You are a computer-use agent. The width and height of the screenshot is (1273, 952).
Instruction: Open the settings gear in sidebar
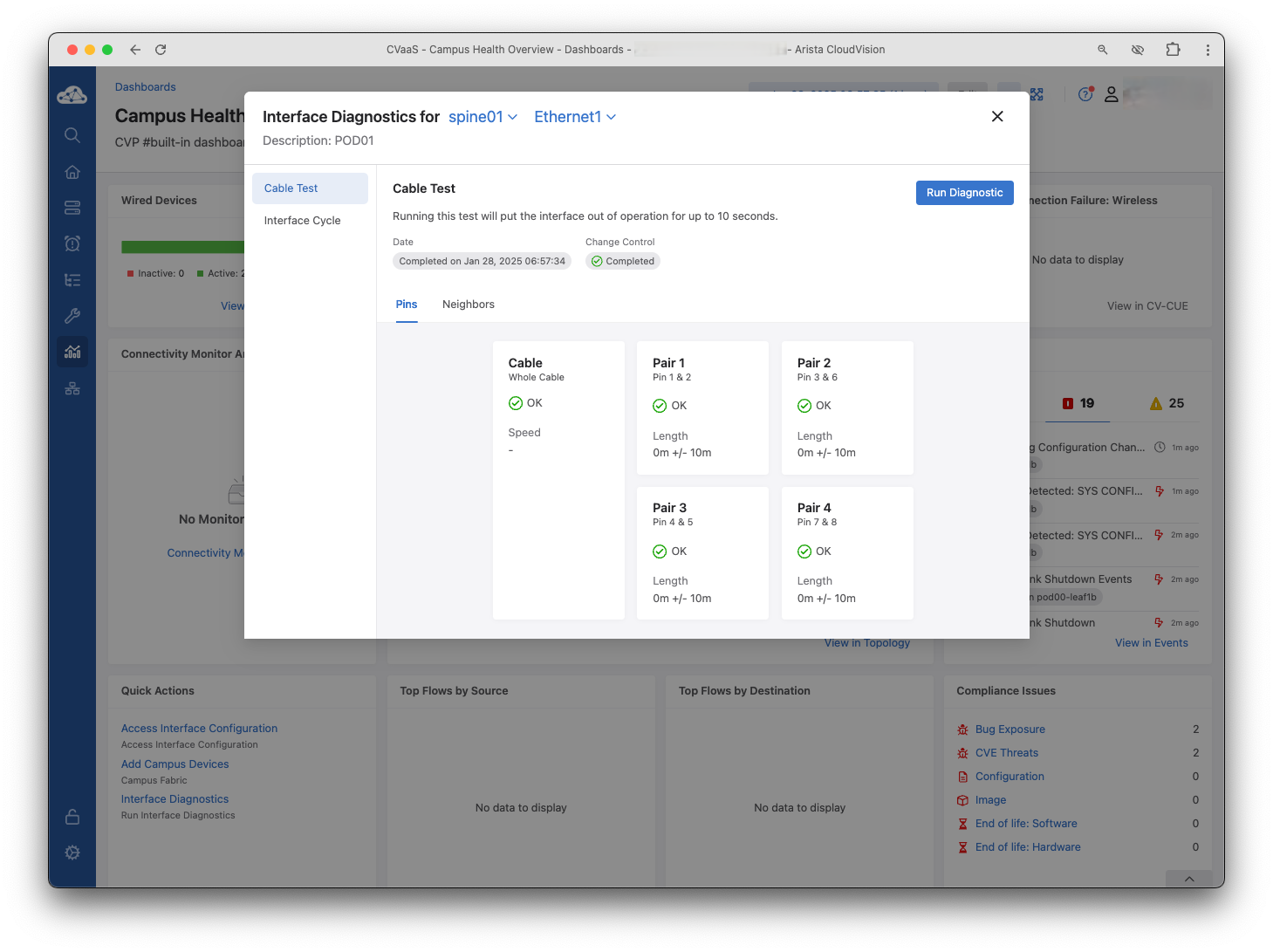click(72, 853)
